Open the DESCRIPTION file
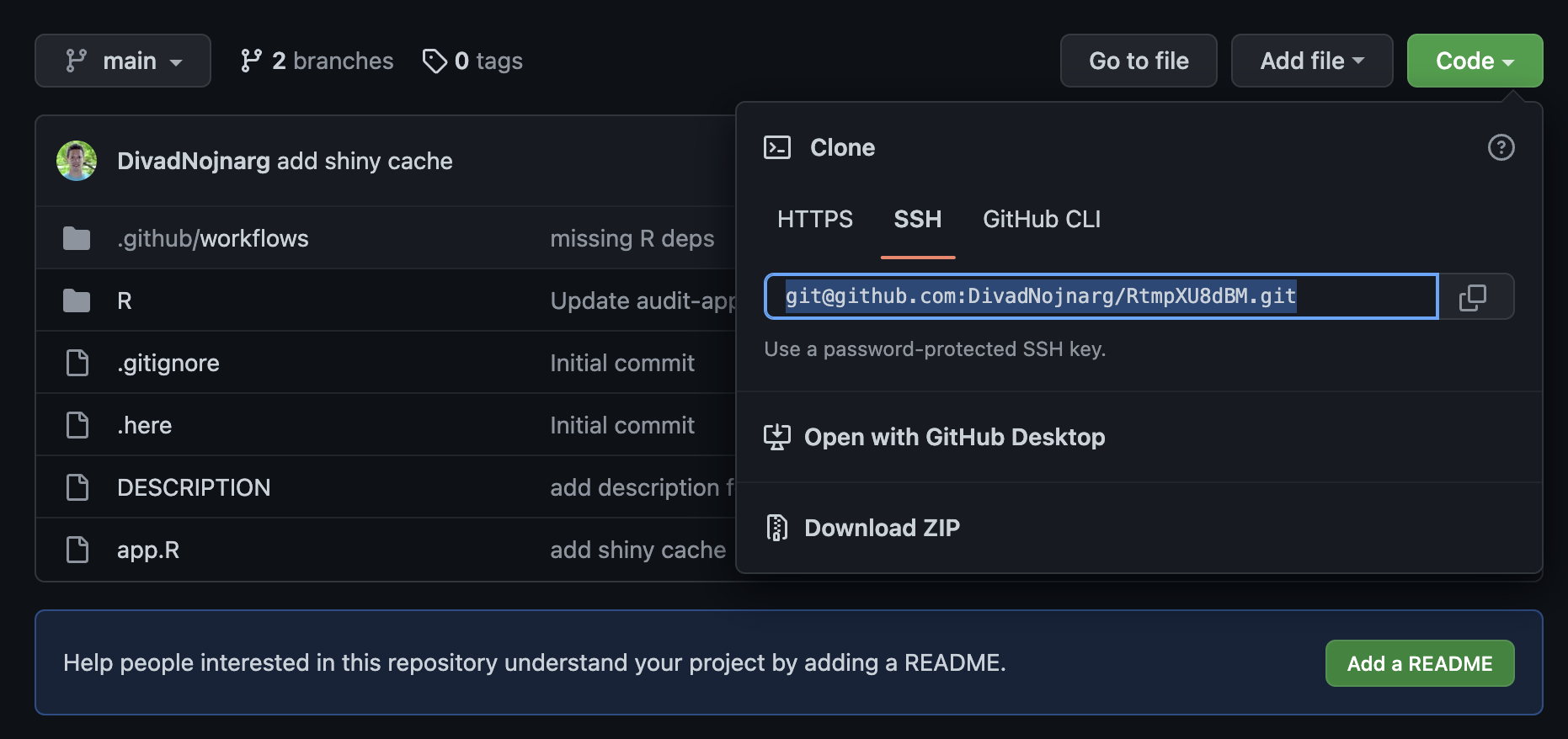 click(x=194, y=487)
